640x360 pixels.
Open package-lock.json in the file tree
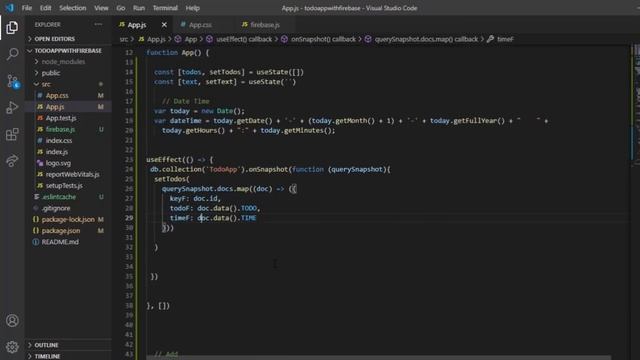pos(68,220)
